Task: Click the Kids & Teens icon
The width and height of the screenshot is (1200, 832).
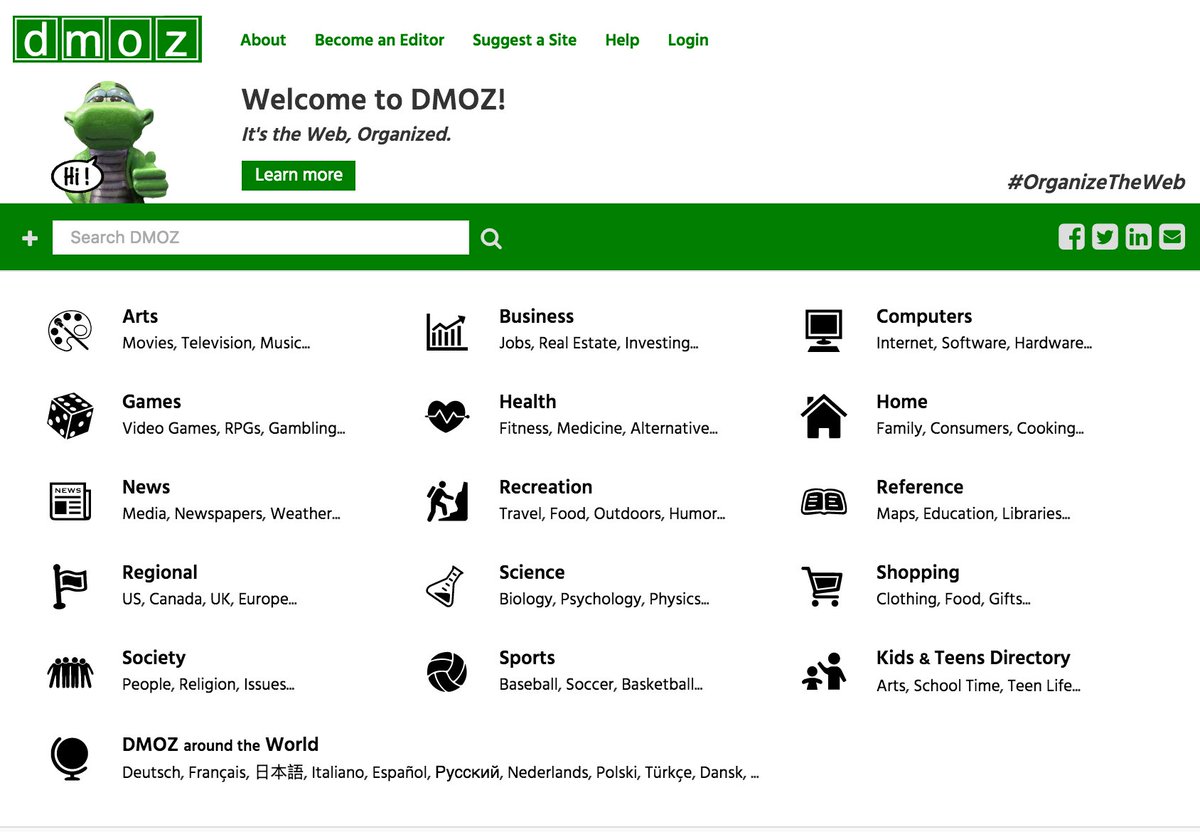Action: pos(824,672)
